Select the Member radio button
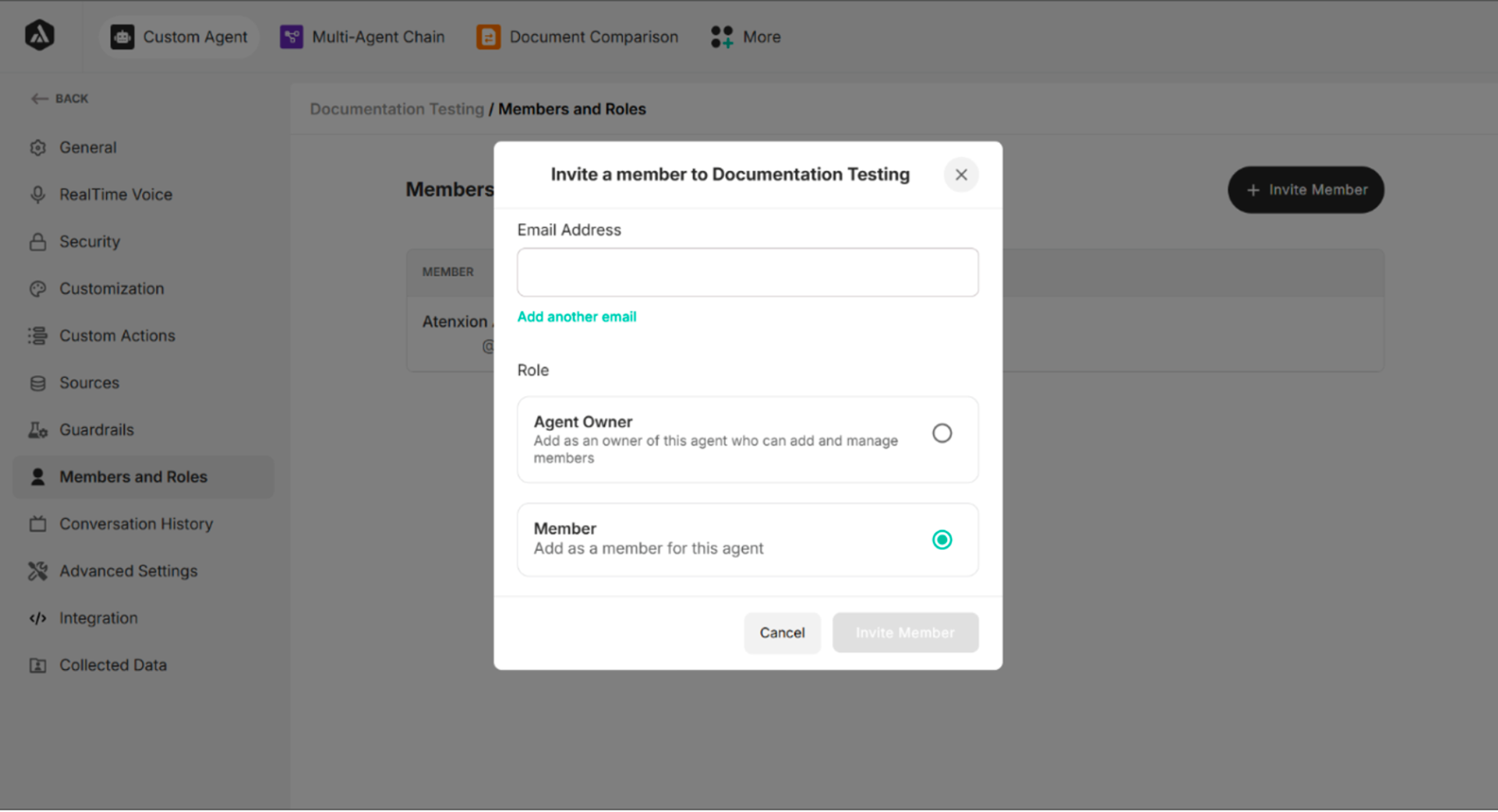1498x812 pixels. 942,541
